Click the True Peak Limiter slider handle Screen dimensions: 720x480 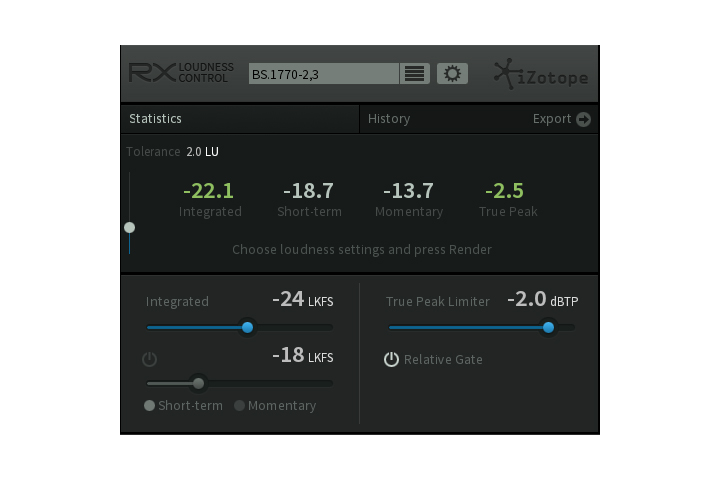click(x=548, y=327)
